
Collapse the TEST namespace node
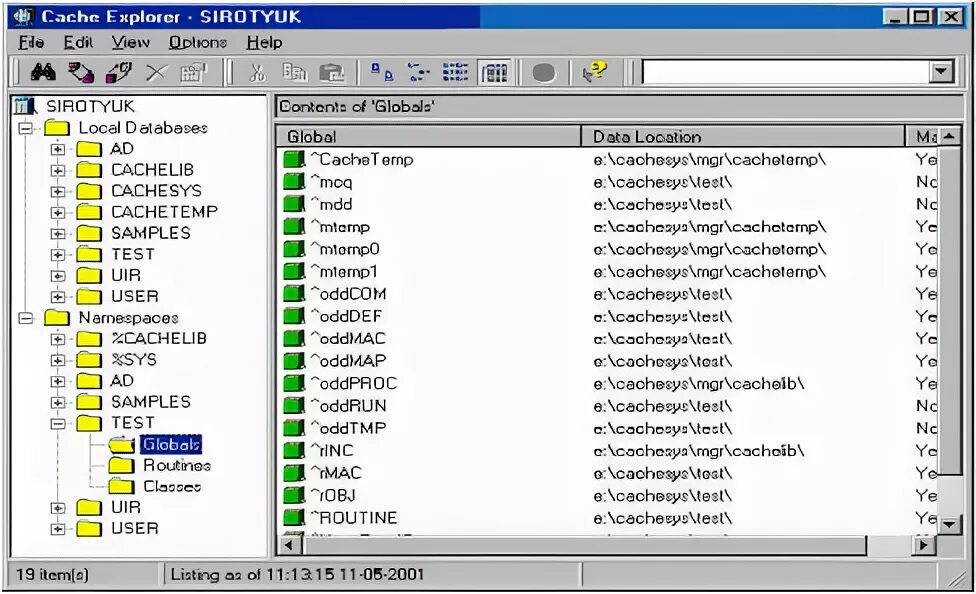[58, 423]
